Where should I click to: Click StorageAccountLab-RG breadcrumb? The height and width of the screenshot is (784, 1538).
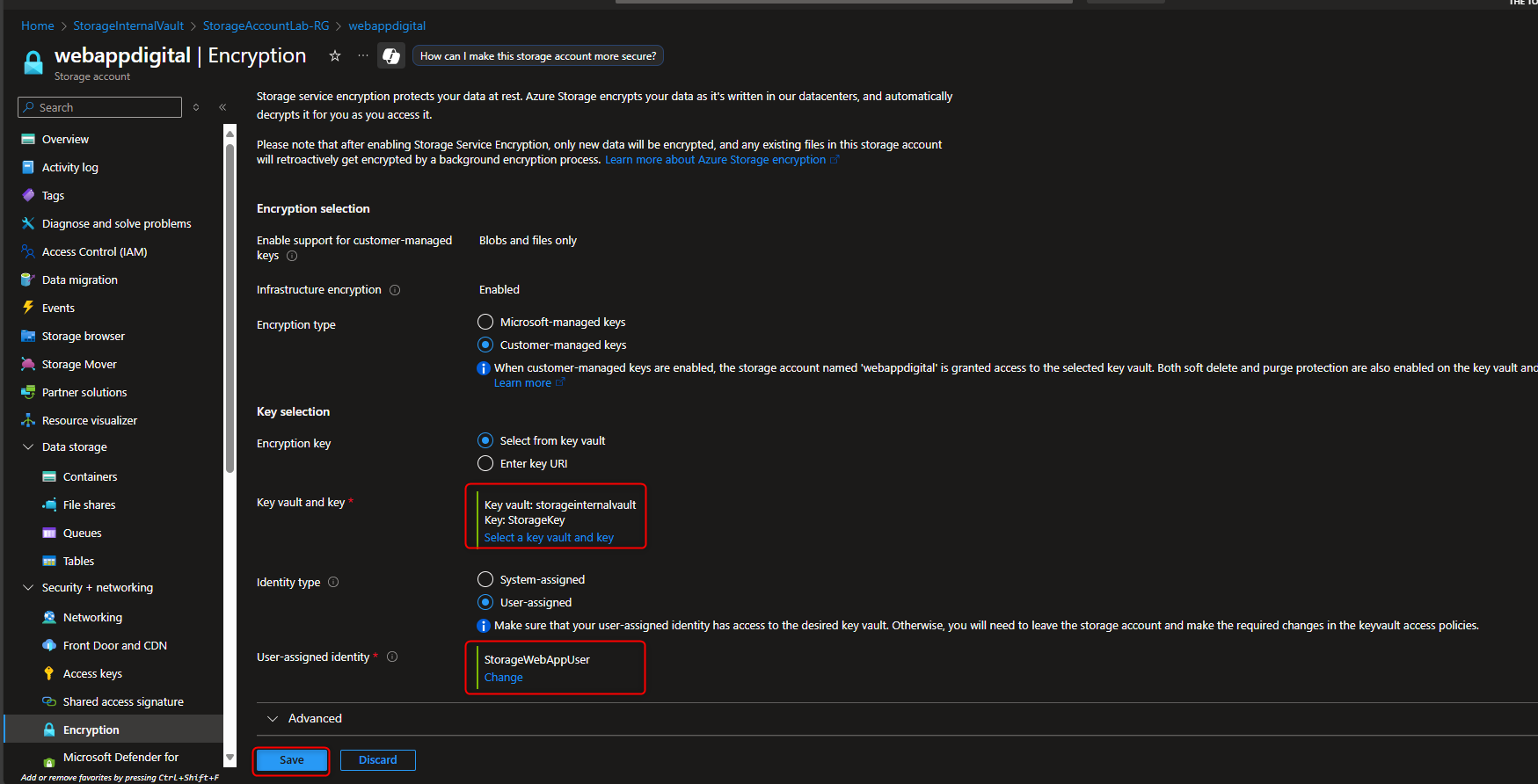(266, 25)
